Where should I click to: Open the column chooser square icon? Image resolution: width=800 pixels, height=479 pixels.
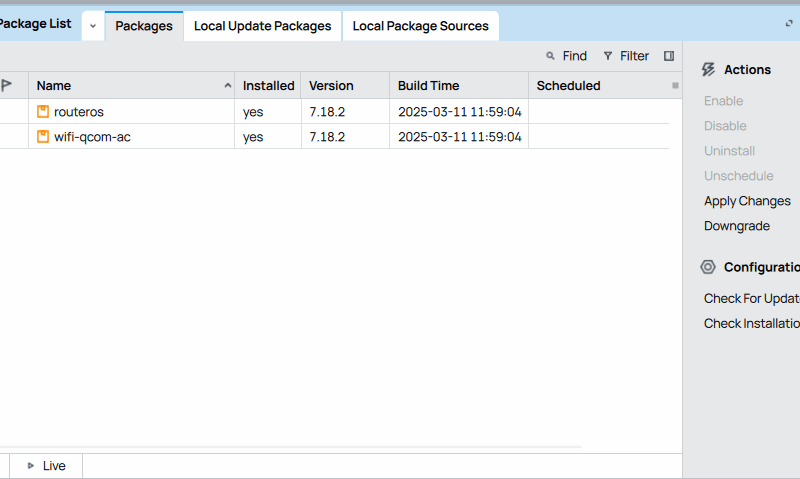[x=675, y=86]
